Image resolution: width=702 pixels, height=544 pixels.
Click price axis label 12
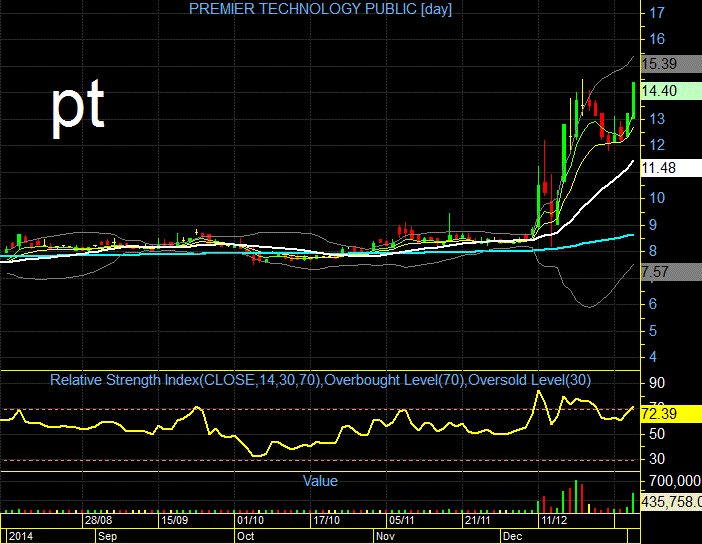tap(657, 145)
